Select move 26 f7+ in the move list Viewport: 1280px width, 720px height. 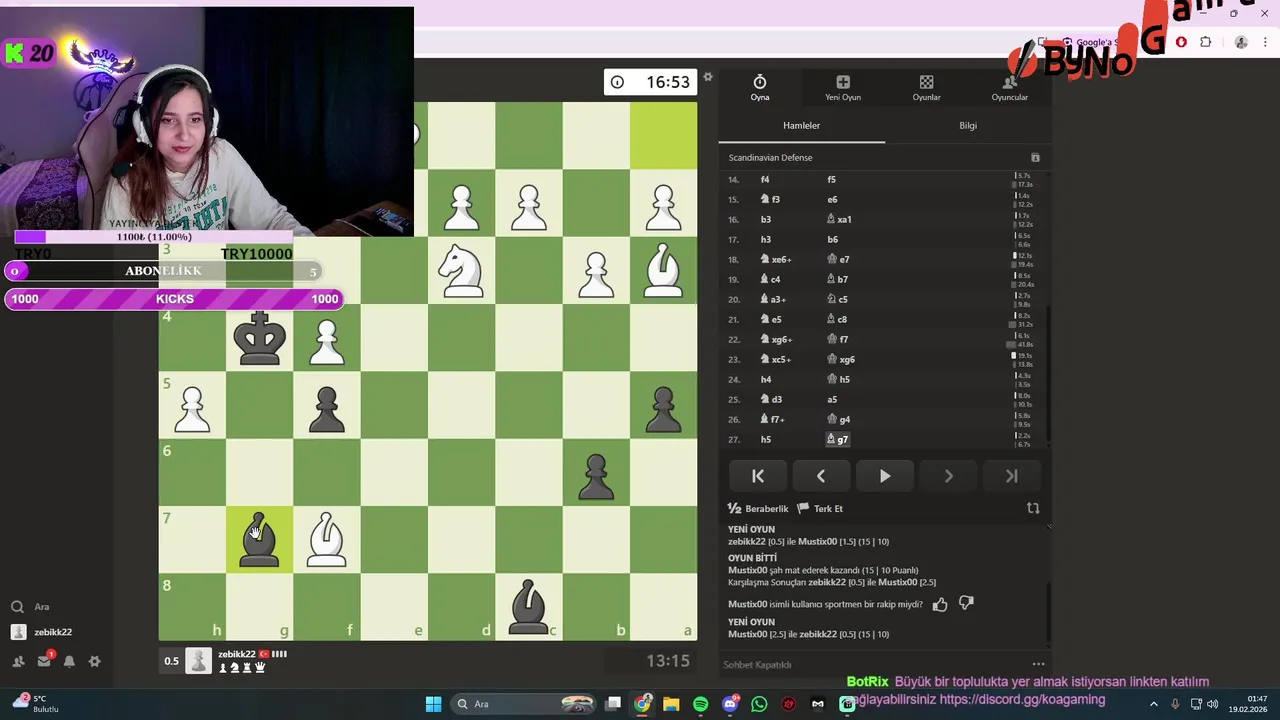[773, 420]
